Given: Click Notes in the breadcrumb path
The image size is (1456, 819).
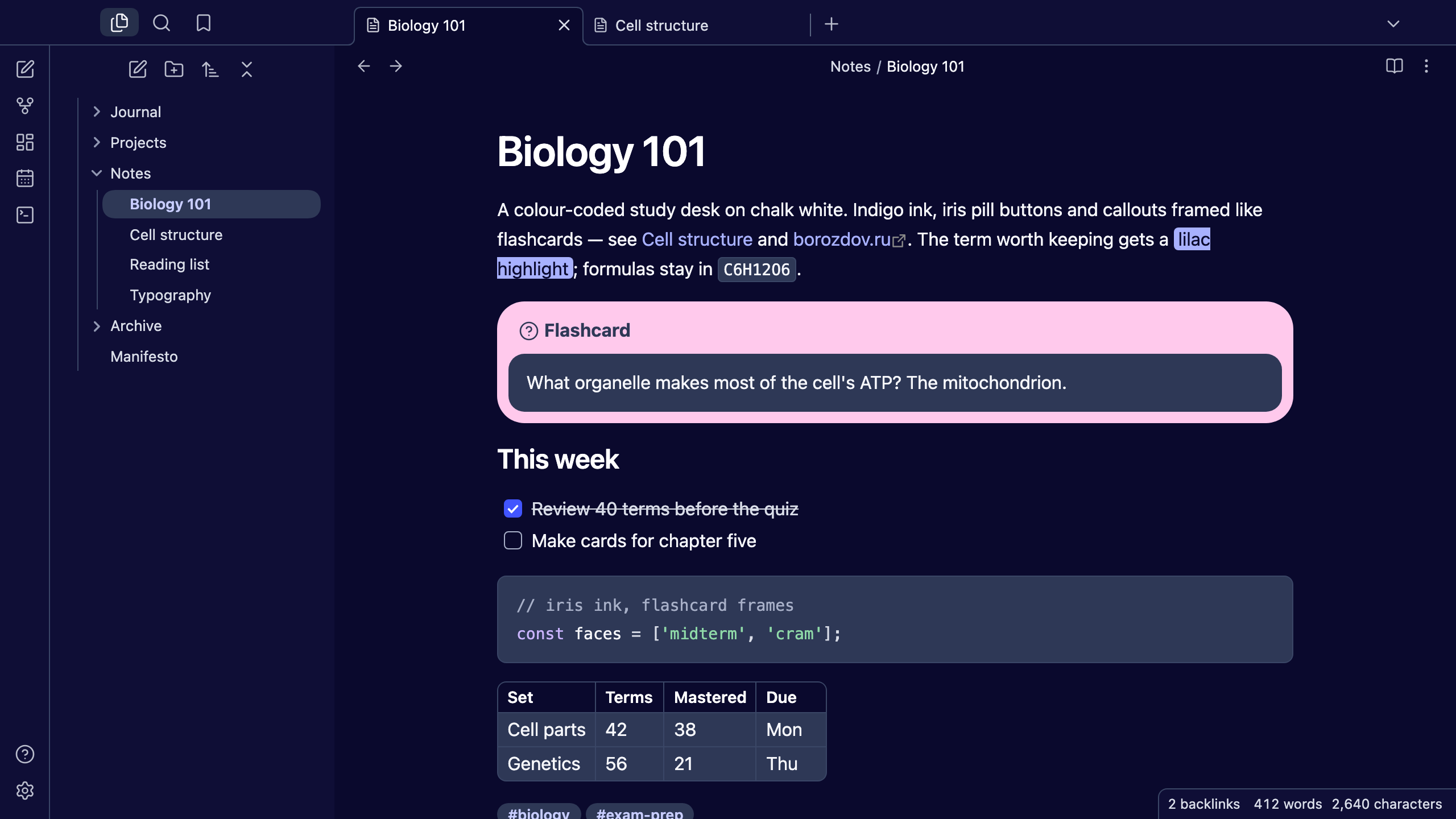Looking at the screenshot, I should tap(850, 67).
